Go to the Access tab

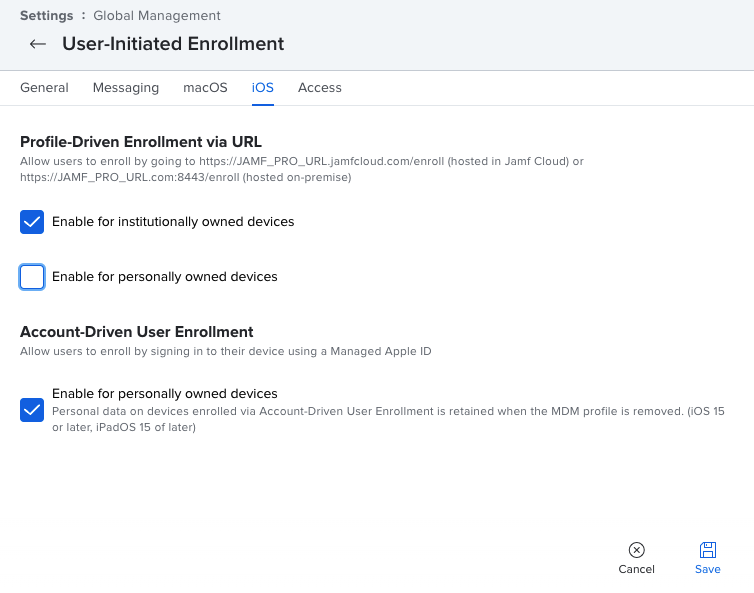pos(320,88)
